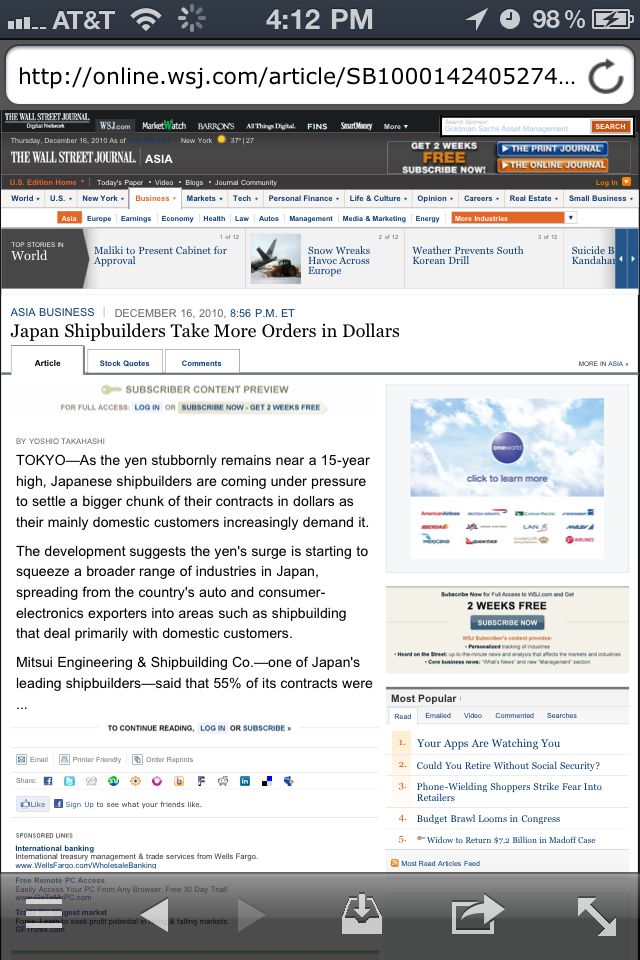The width and height of the screenshot is (640, 960).
Task: Open 'Weather Prevents South Korean Drill' story
Action: tap(468, 255)
